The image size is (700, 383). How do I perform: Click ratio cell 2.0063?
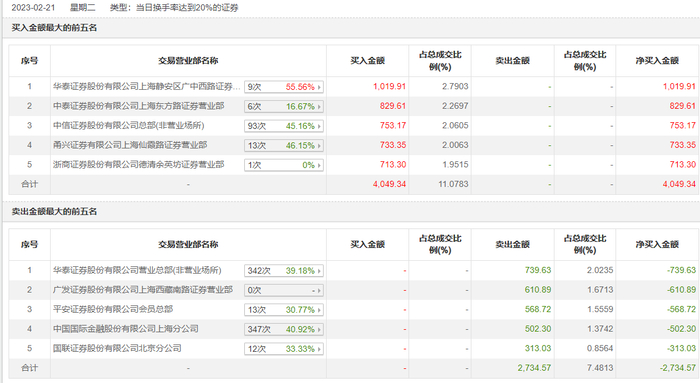click(455, 145)
